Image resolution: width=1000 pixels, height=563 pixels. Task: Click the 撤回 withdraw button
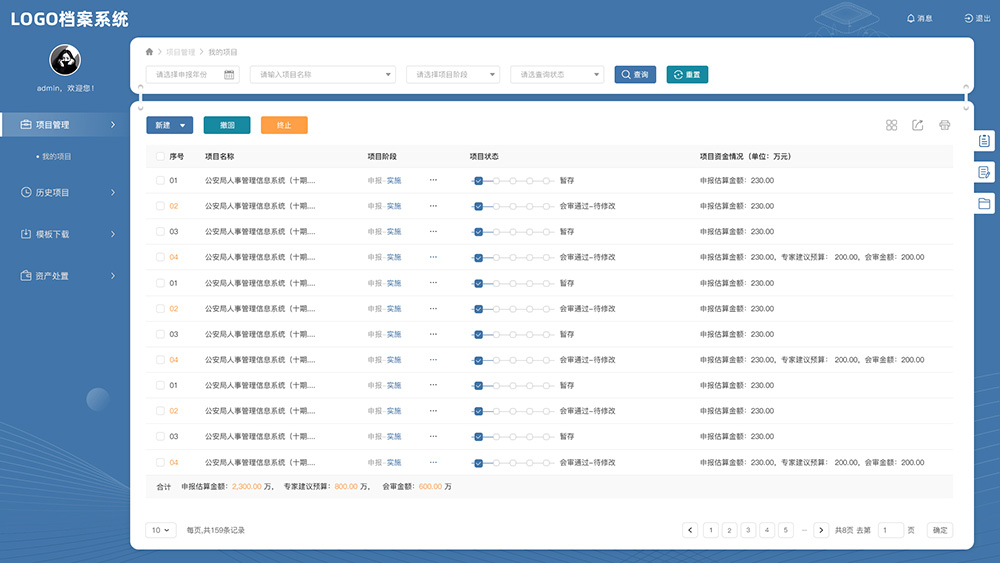(x=227, y=125)
